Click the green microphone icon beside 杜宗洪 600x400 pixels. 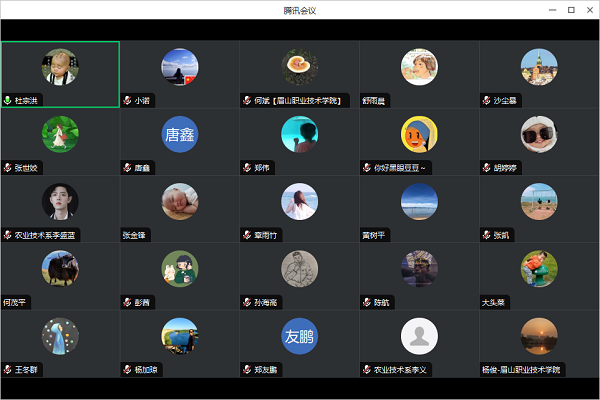point(8,100)
